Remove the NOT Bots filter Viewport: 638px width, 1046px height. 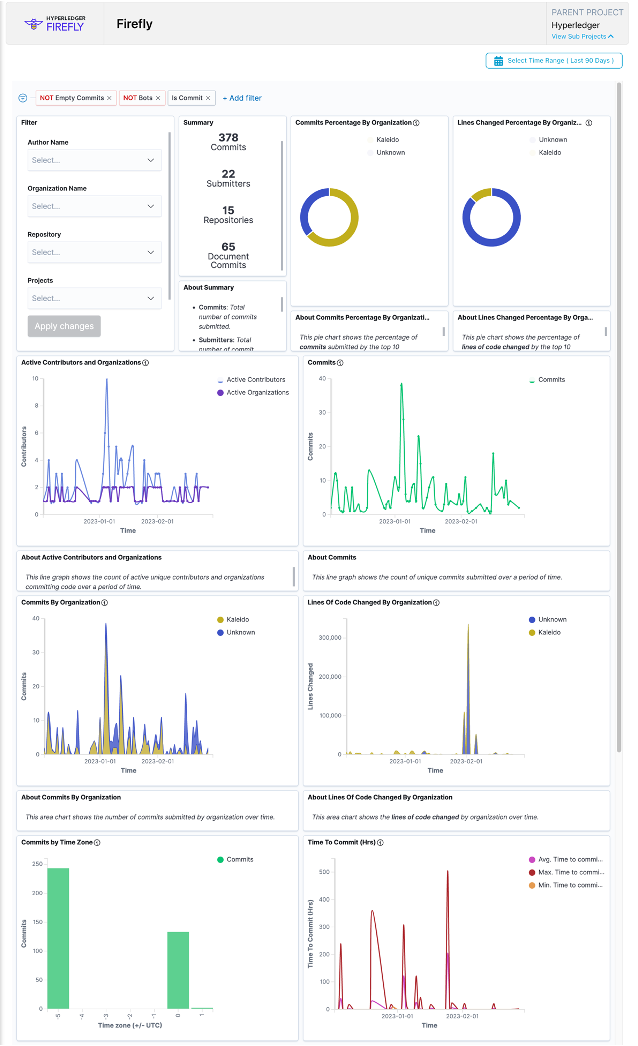(158, 98)
